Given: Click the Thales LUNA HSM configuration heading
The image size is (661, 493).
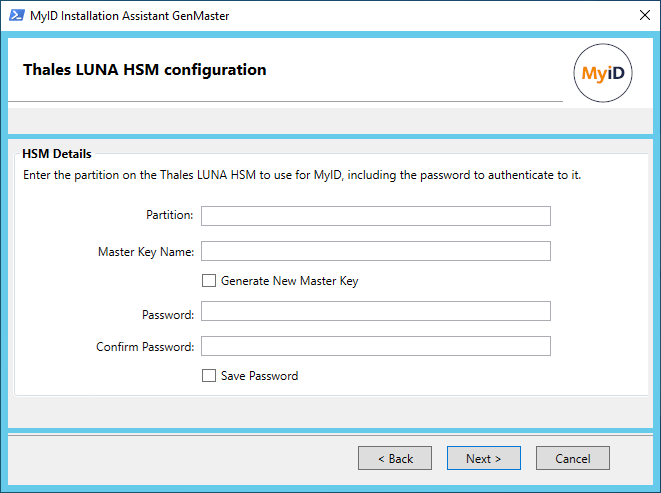Looking at the screenshot, I should coord(145,70).
